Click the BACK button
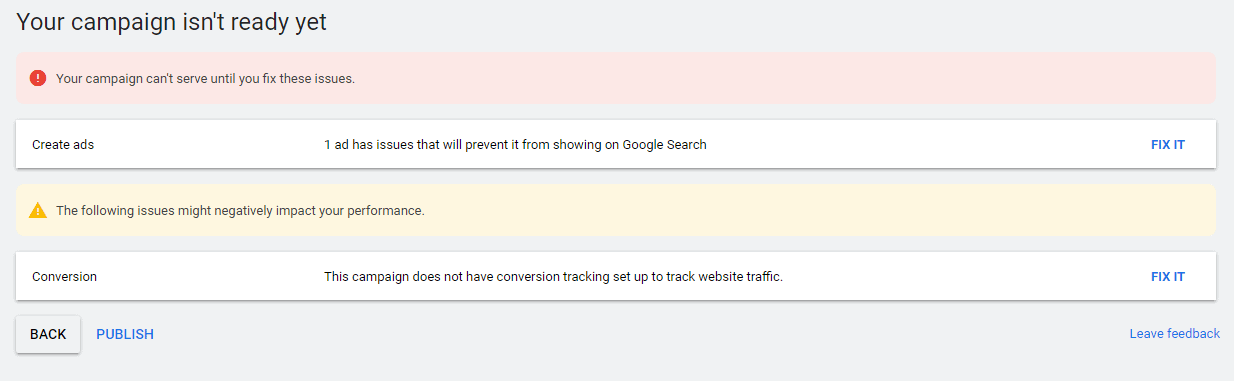This screenshot has height=381, width=1234. click(x=48, y=334)
